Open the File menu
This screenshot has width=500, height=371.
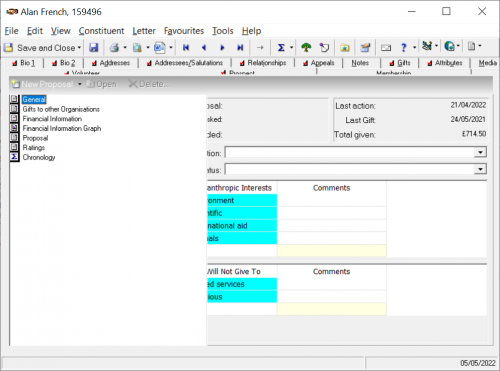point(12,31)
